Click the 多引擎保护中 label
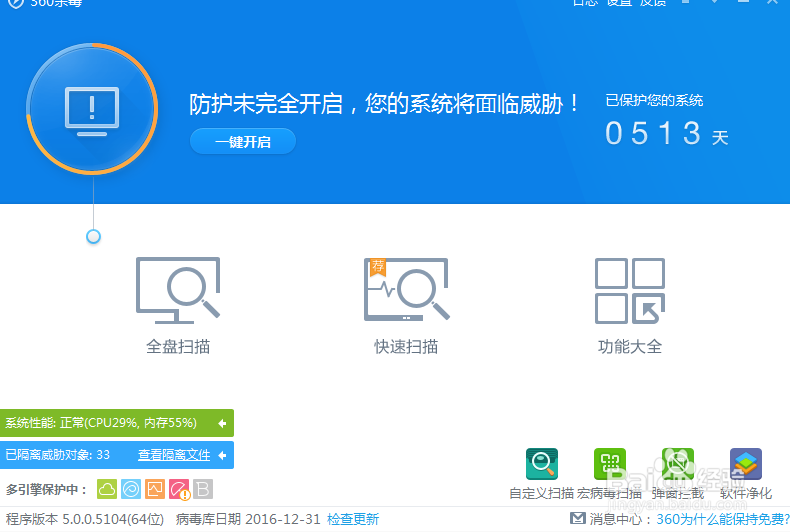790x532 pixels. [x=46, y=490]
